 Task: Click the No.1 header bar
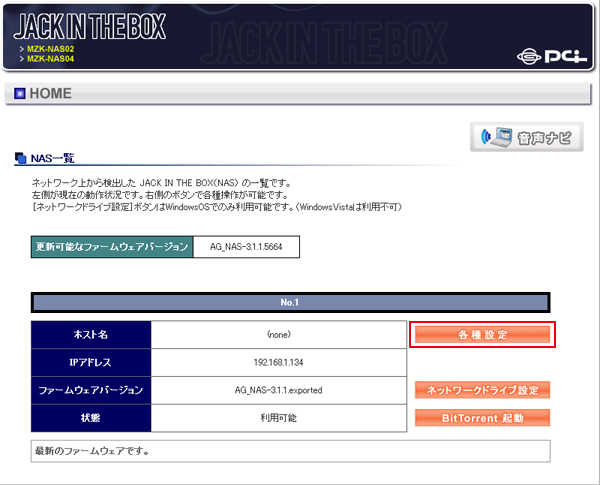[x=290, y=302]
